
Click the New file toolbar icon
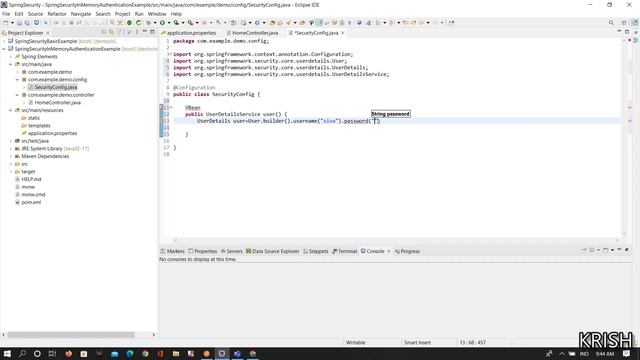tap(6, 23)
